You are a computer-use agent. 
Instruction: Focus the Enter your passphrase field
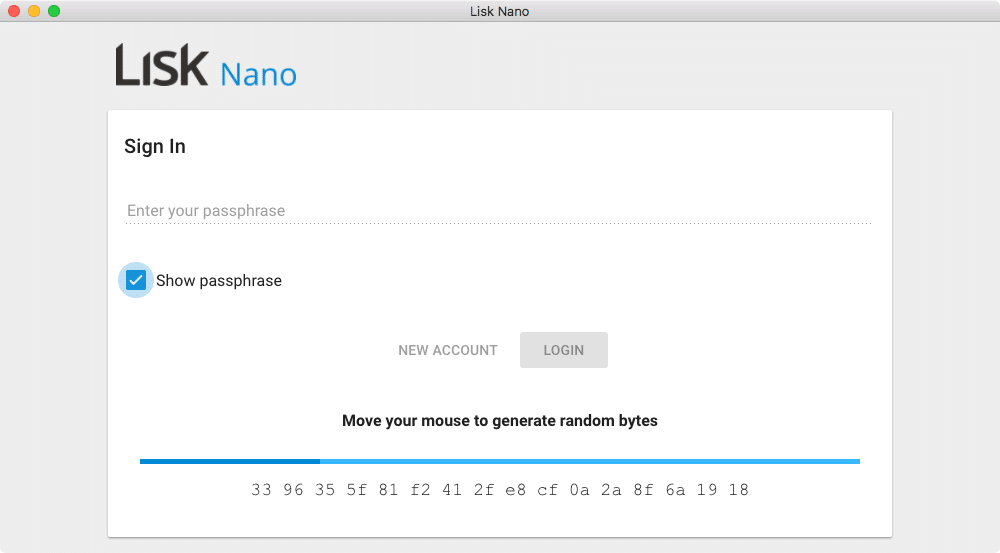pos(499,210)
